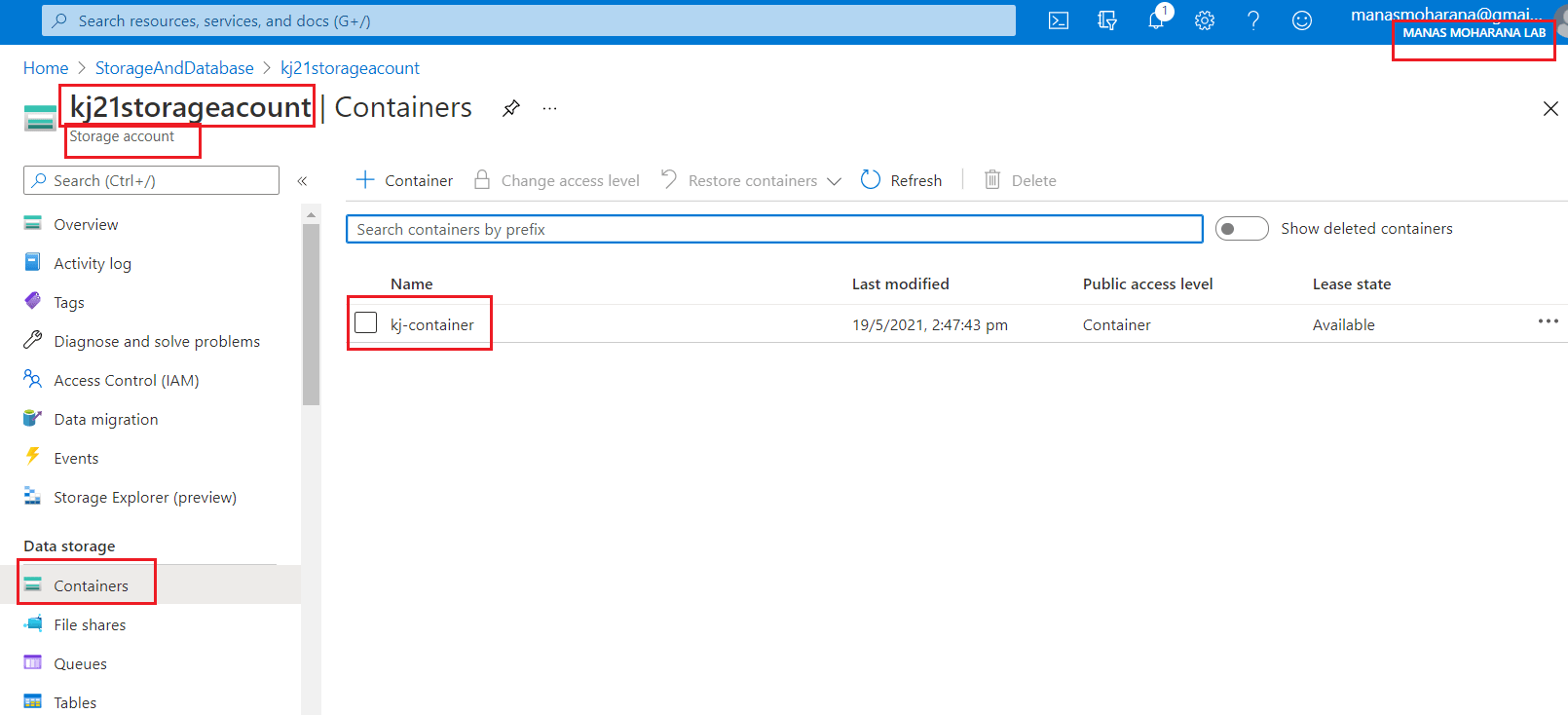Click the Available lease state cell

click(x=1344, y=324)
